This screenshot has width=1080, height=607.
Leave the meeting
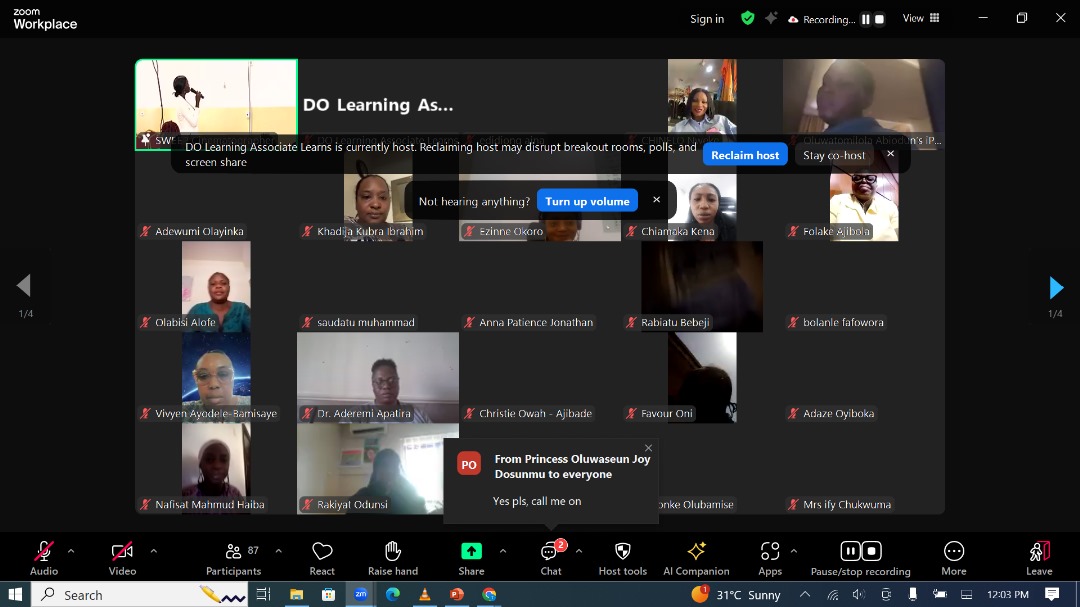coord(1039,552)
